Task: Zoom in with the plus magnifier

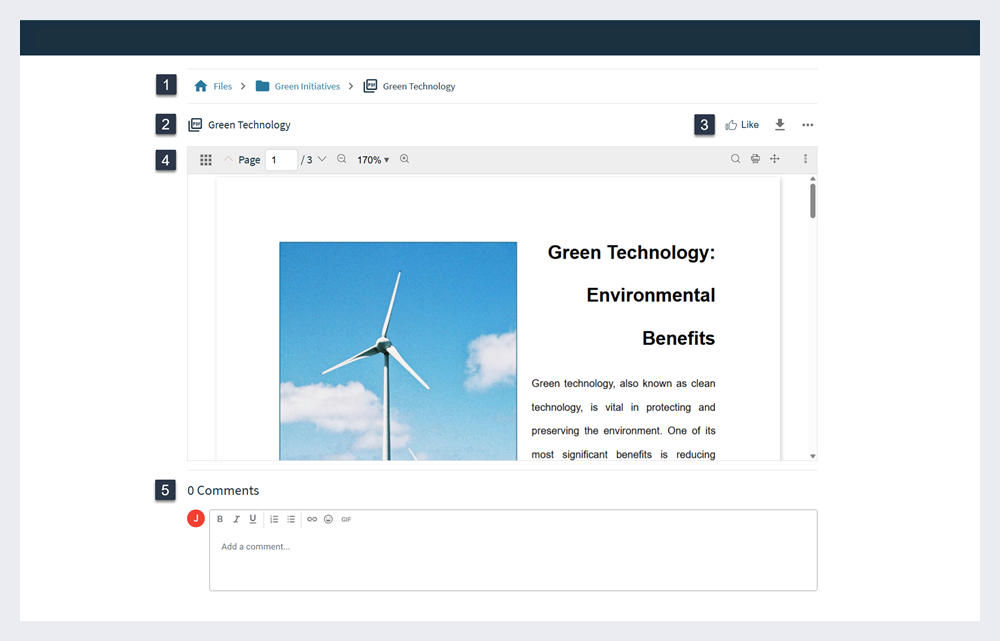Action: (404, 159)
